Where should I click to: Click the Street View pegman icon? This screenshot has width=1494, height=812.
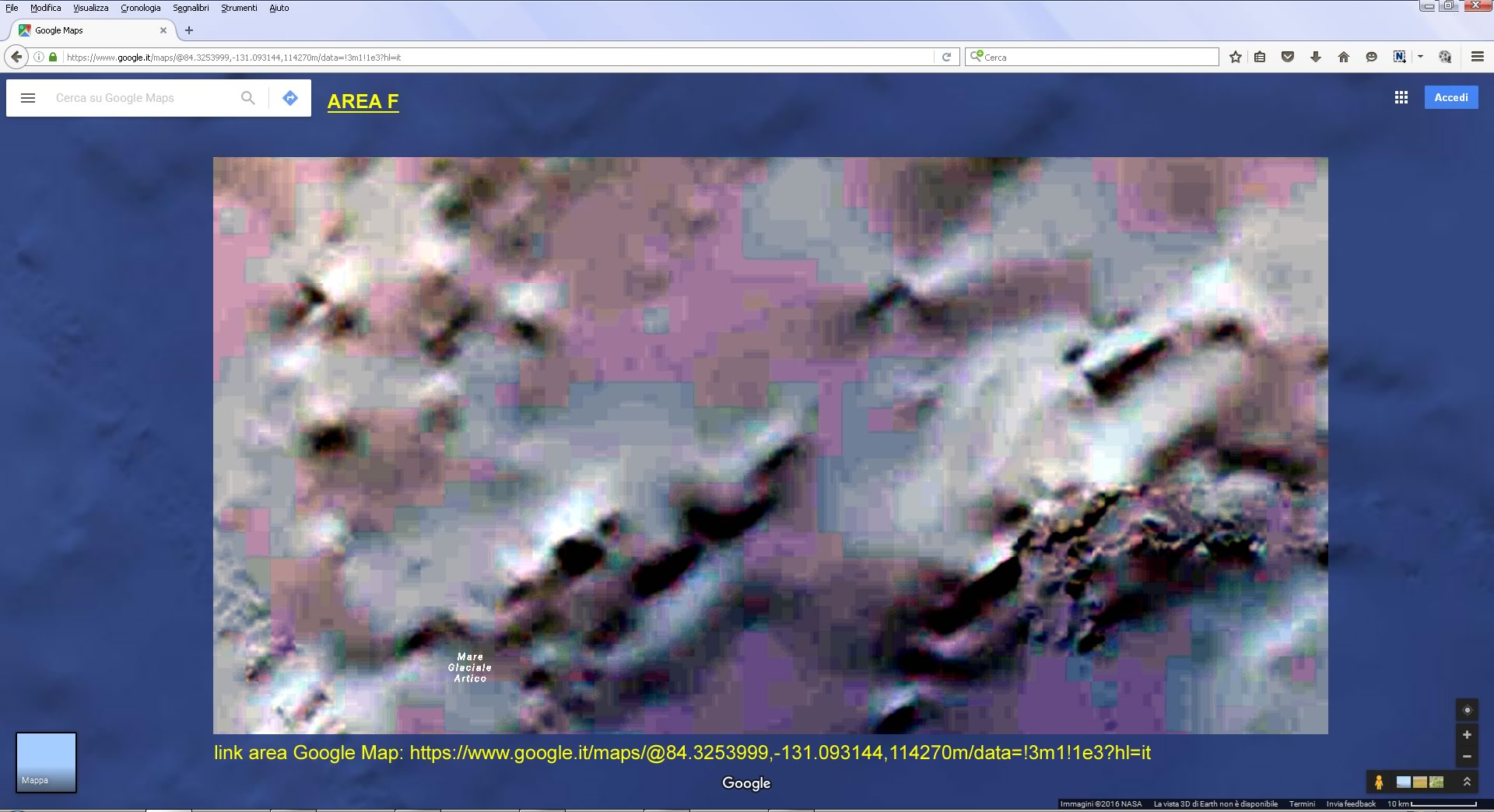point(1379,782)
